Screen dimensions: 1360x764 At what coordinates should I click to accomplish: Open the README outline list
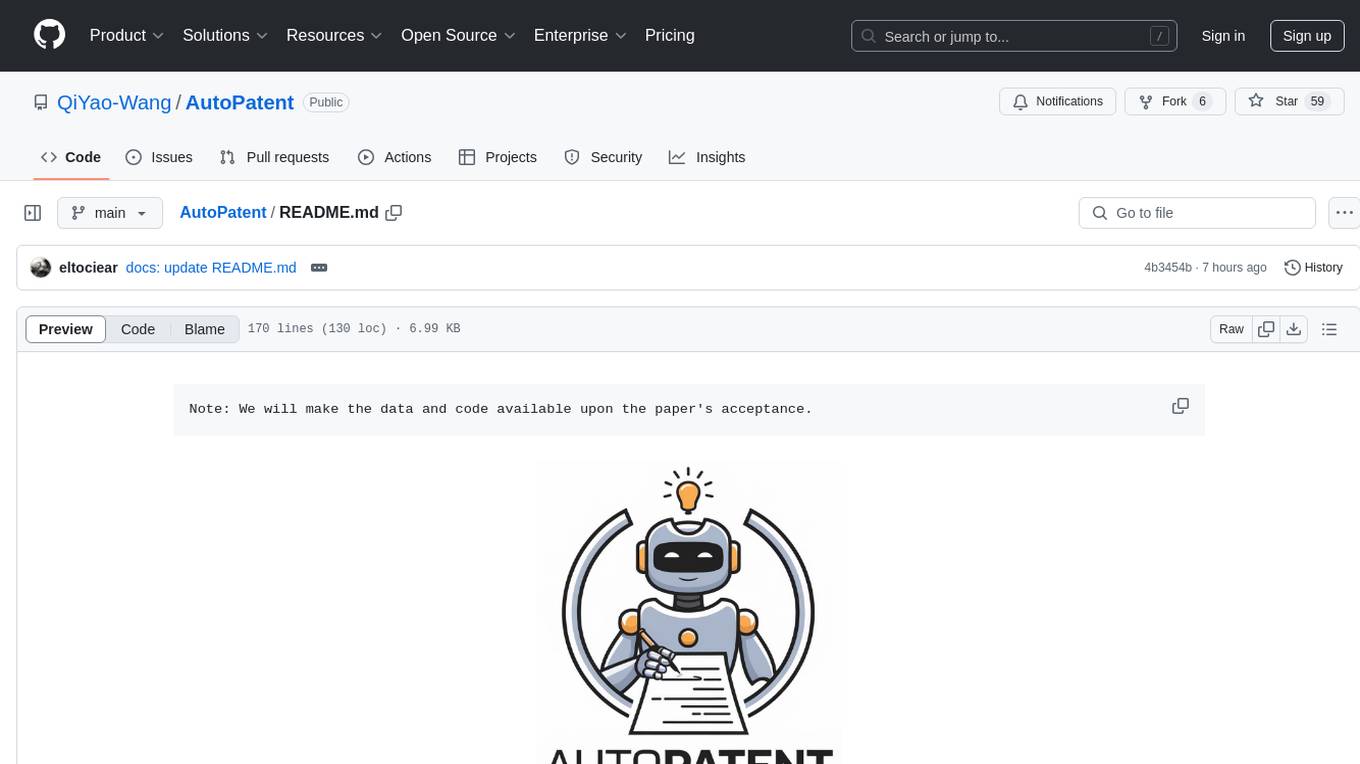click(x=1329, y=329)
